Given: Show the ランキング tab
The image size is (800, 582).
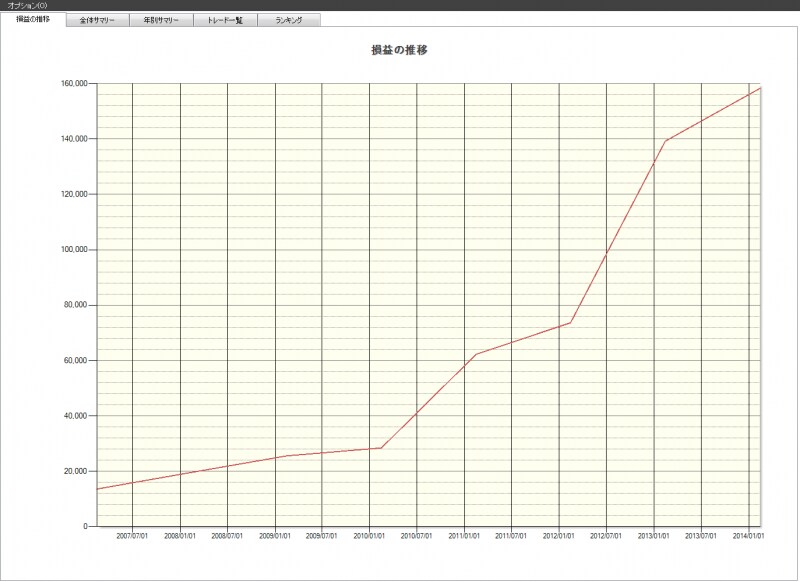Looking at the screenshot, I should (289, 20).
